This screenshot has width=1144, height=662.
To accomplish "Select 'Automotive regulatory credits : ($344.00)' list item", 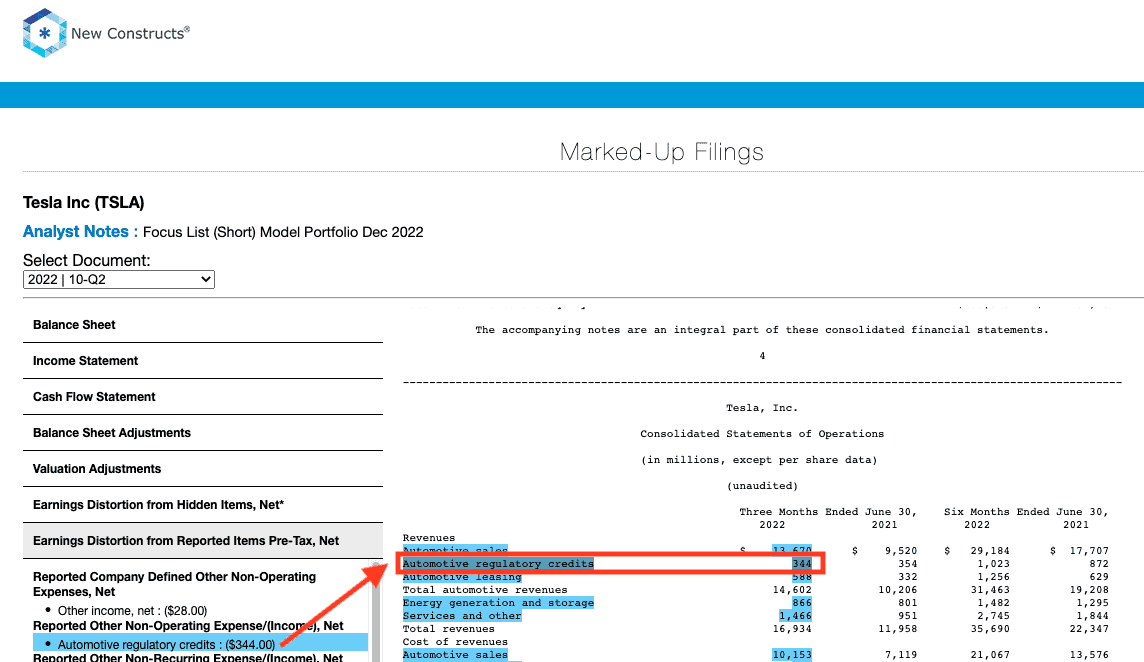I will point(200,644).
